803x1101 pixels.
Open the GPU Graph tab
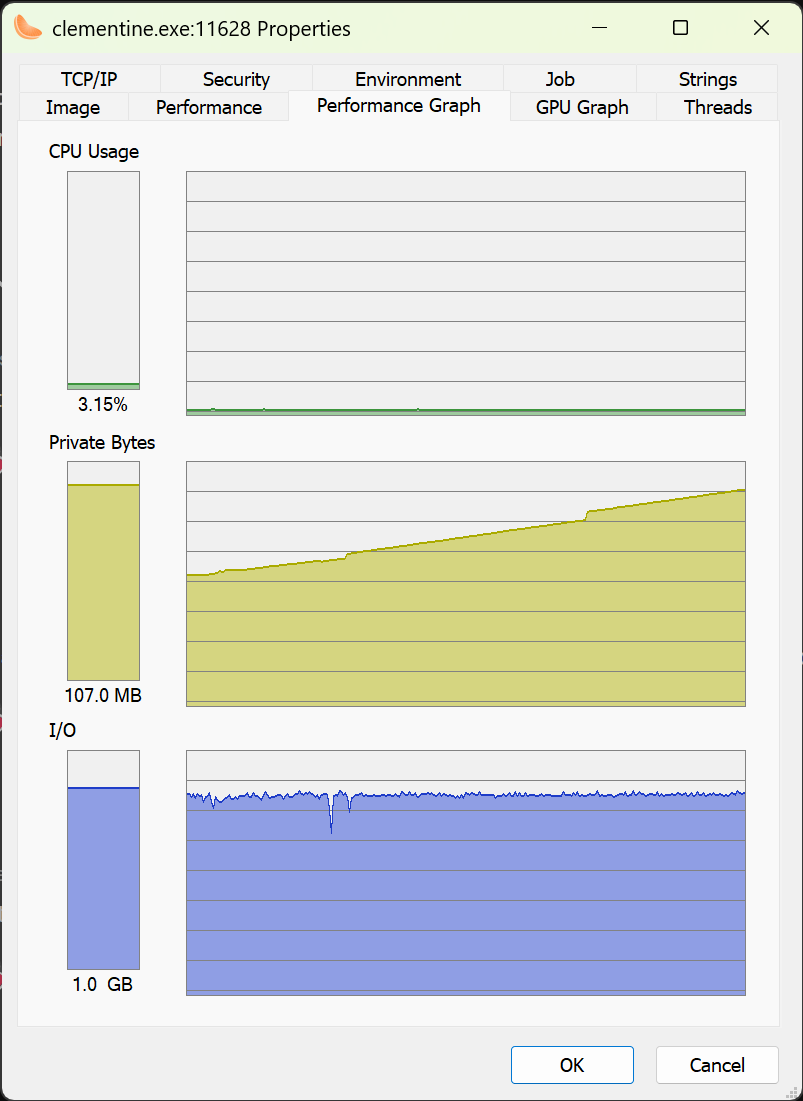(583, 107)
